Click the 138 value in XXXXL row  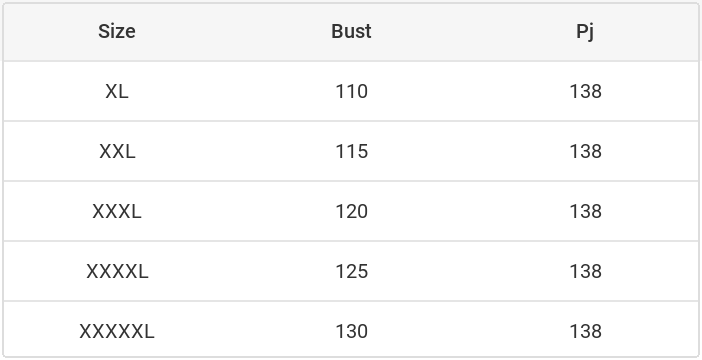[585, 271]
